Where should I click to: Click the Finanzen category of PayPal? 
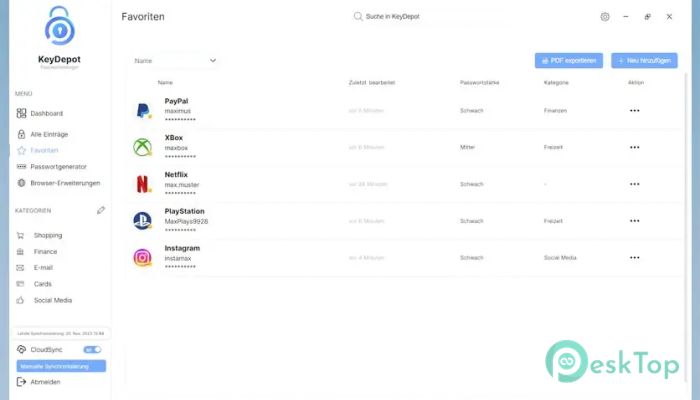pos(555,111)
